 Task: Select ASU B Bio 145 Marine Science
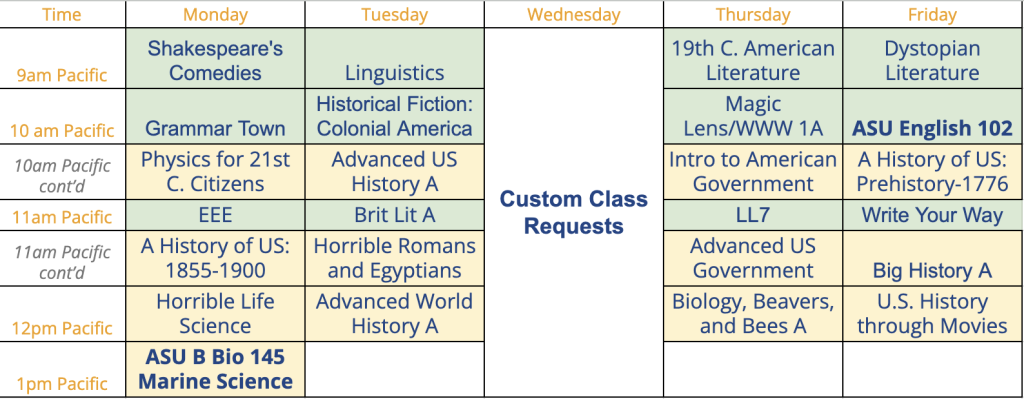coord(215,369)
